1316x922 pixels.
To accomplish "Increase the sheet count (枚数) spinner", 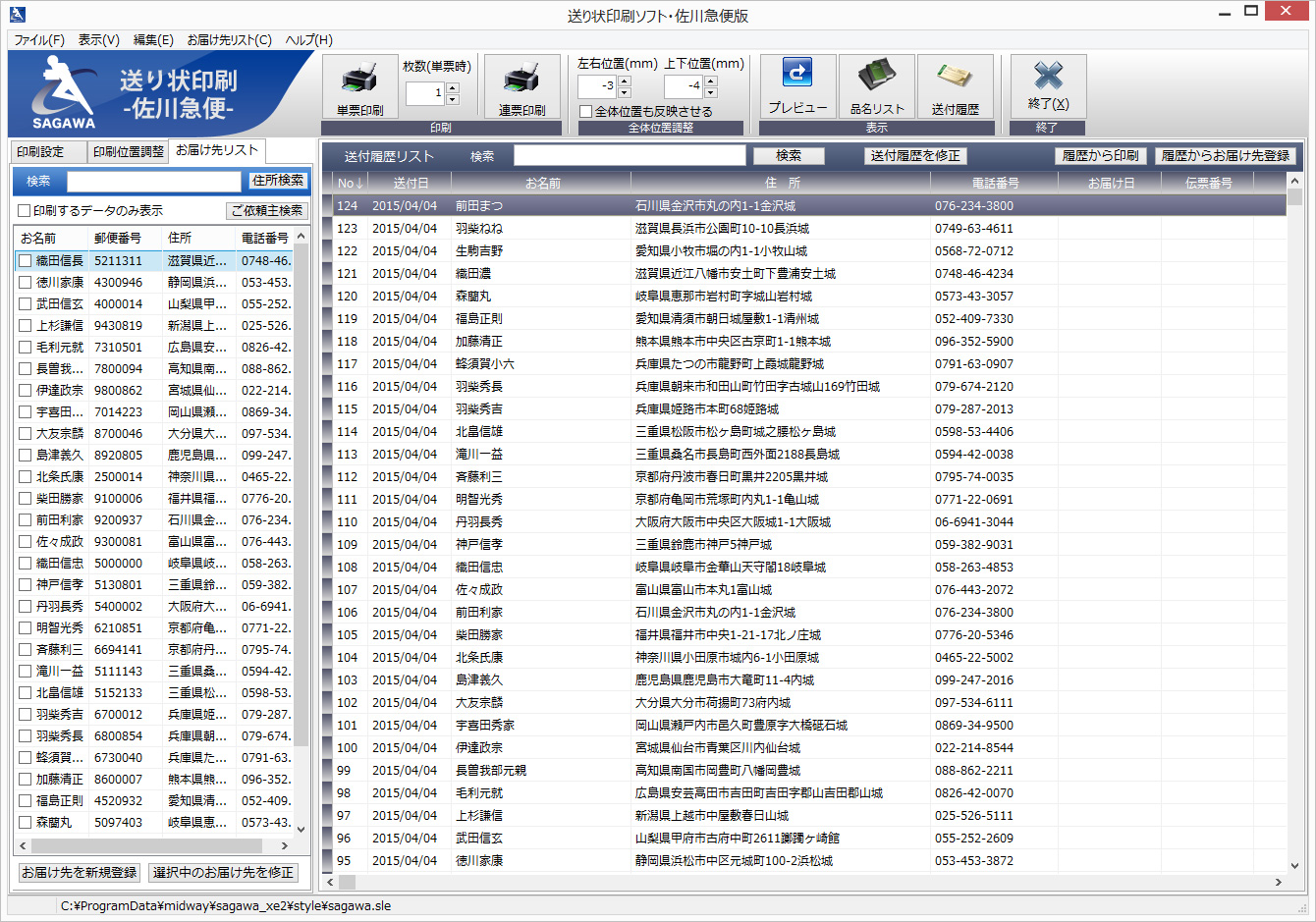I will pos(453,88).
